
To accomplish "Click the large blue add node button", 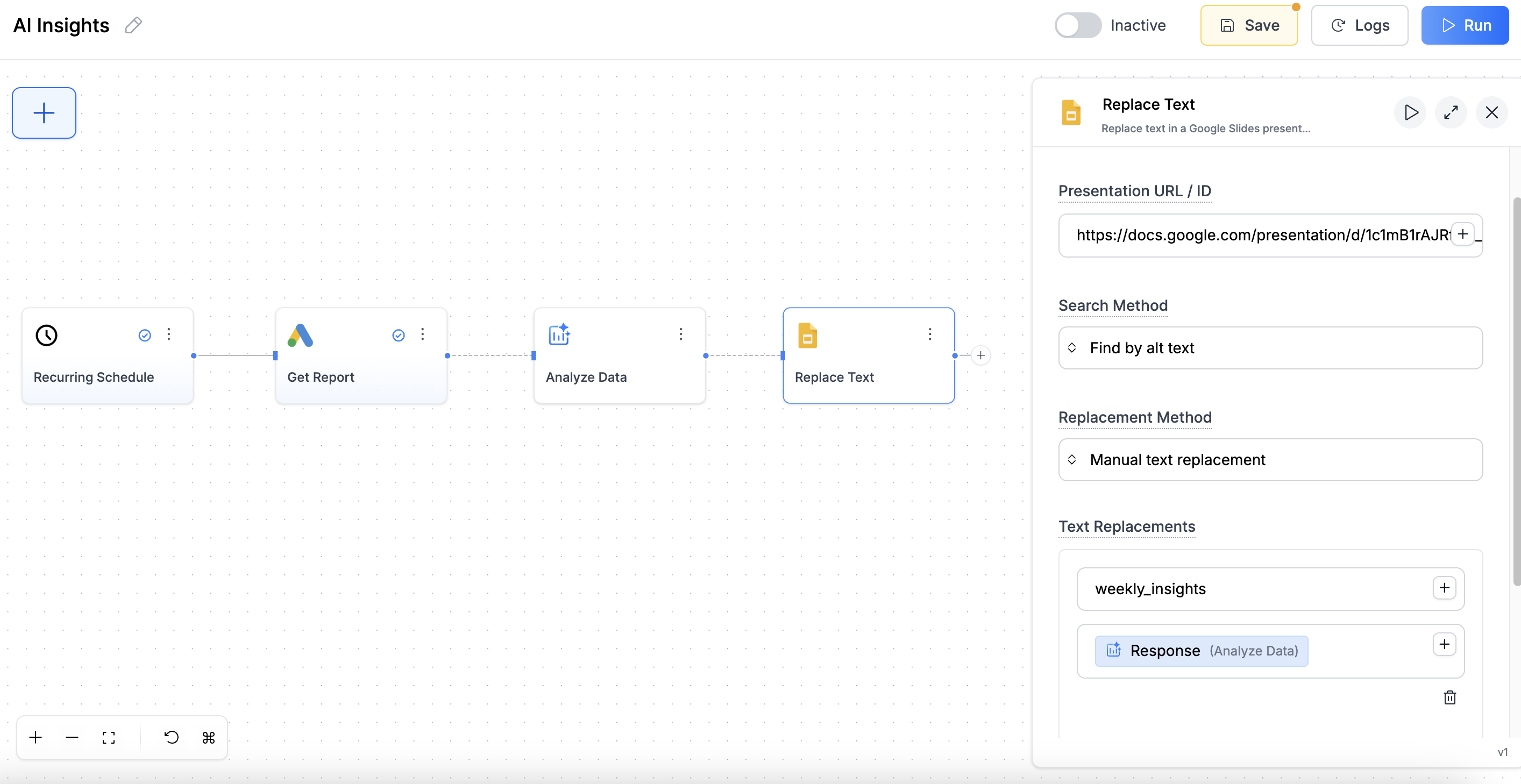I will [x=44, y=113].
